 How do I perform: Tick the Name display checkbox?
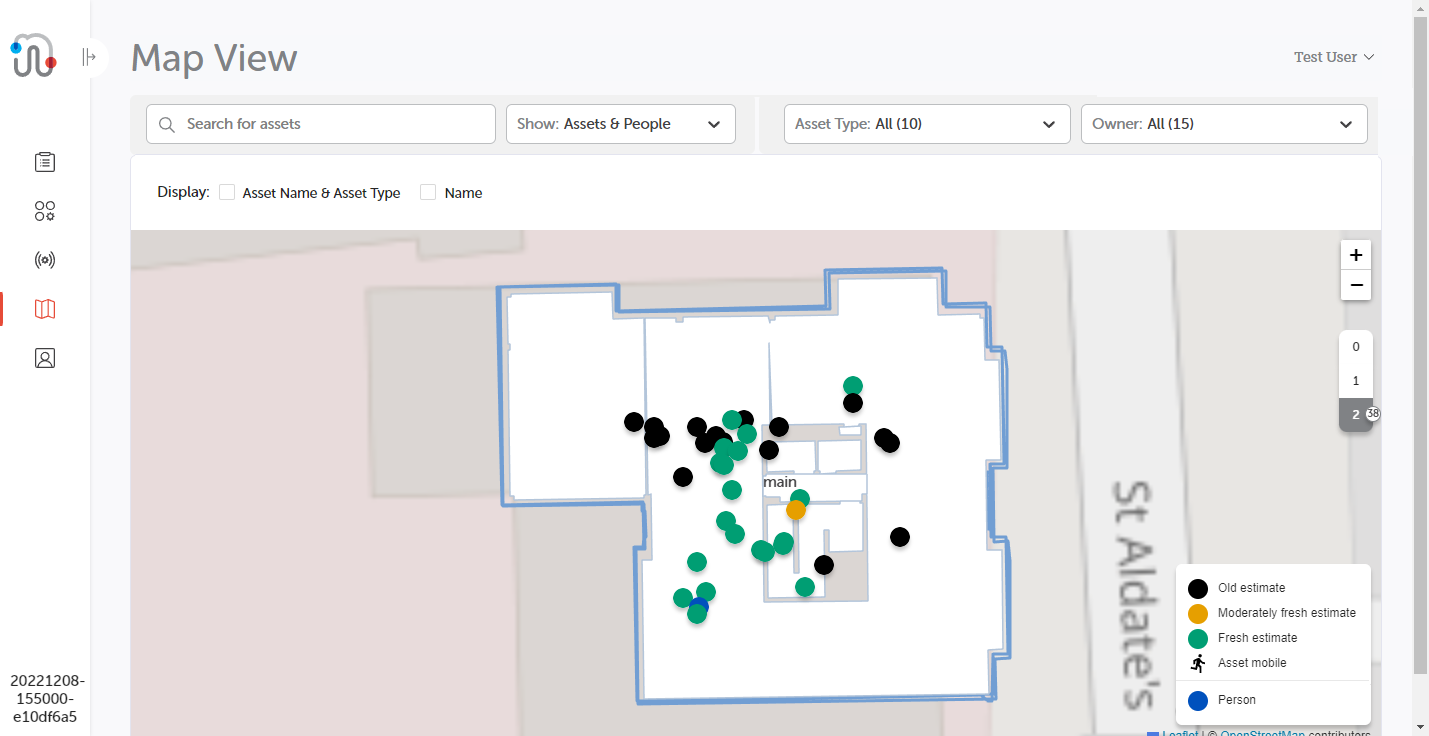(428, 192)
